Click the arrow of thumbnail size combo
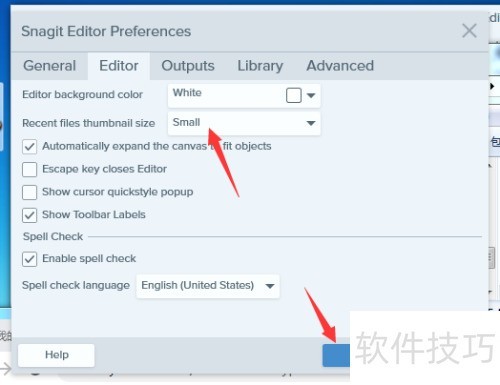 (311, 123)
